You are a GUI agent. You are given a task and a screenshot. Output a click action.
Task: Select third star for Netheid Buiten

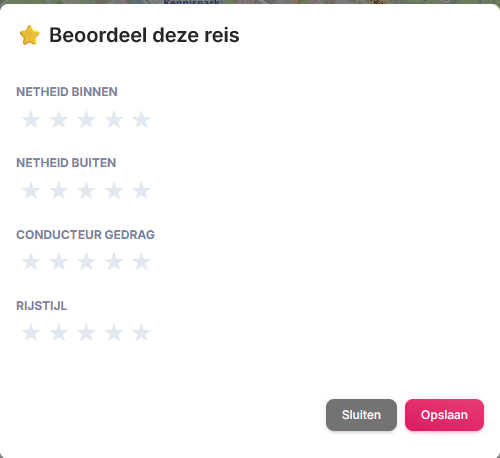pyautogui.click(x=86, y=190)
